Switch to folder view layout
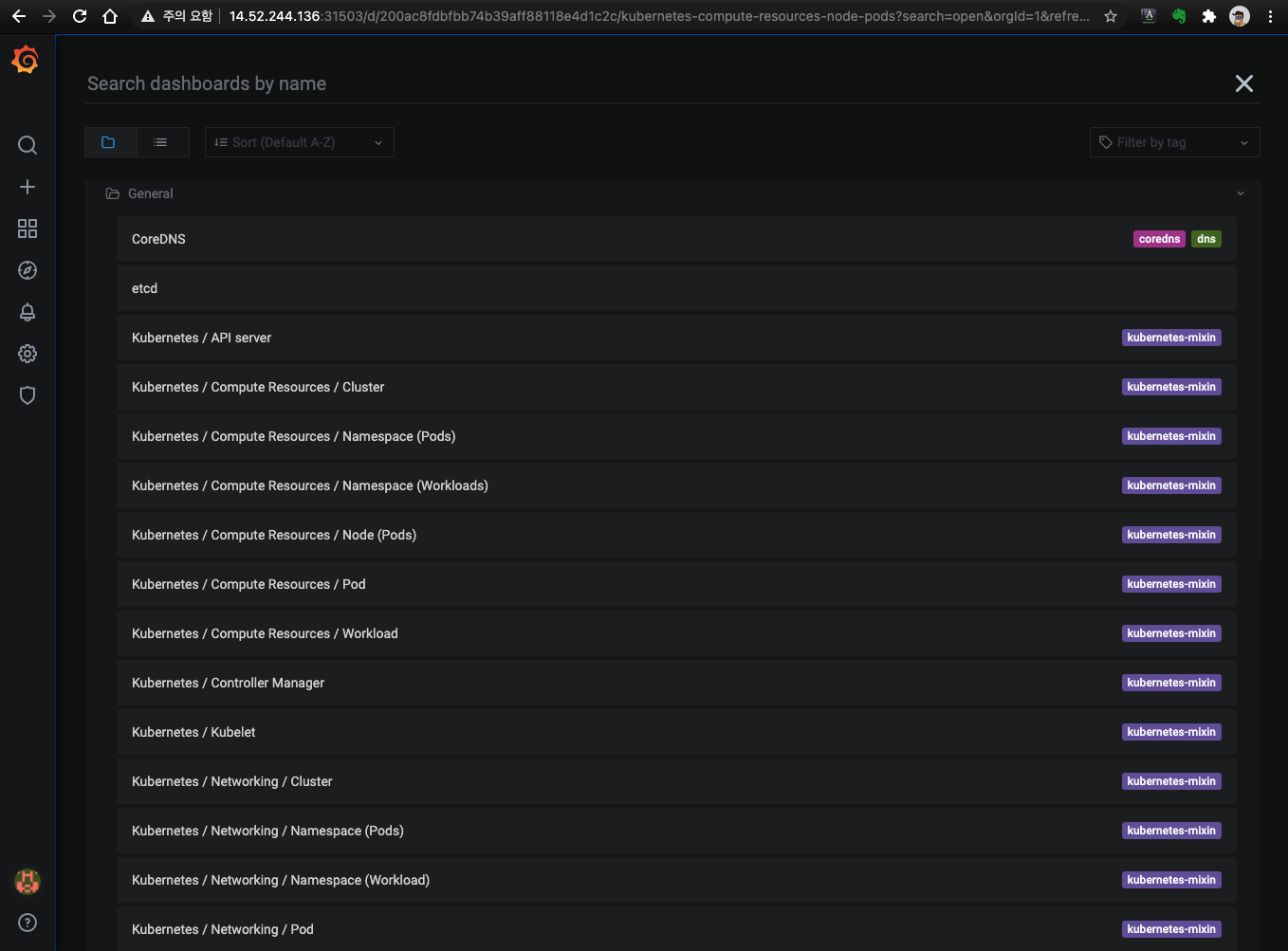 click(110, 142)
